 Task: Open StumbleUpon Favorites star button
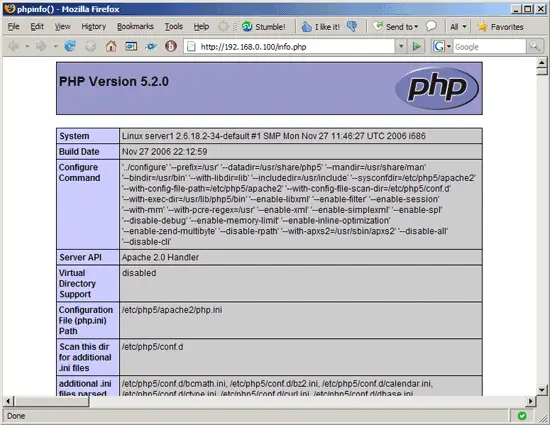[501, 27]
